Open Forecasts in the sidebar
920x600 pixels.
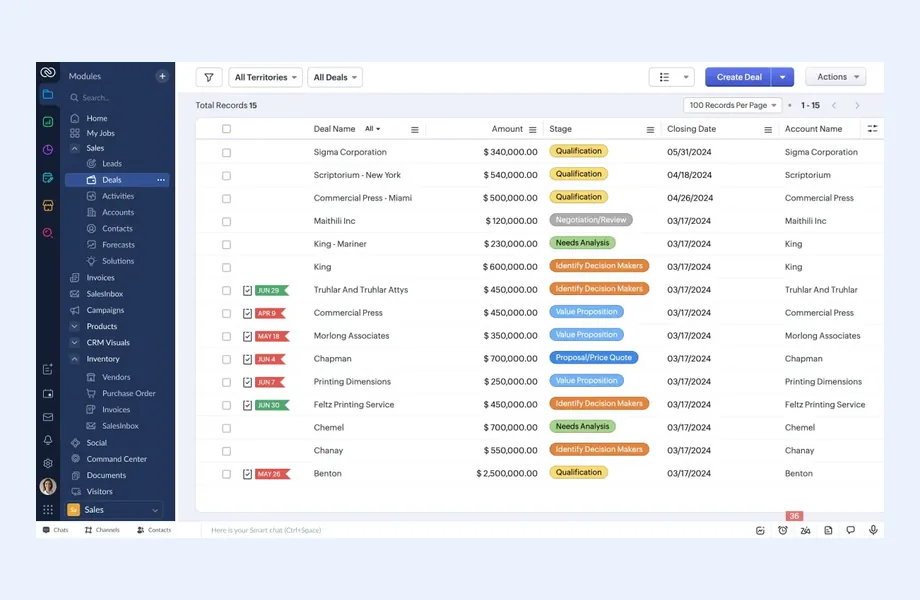click(x=118, y=245)
